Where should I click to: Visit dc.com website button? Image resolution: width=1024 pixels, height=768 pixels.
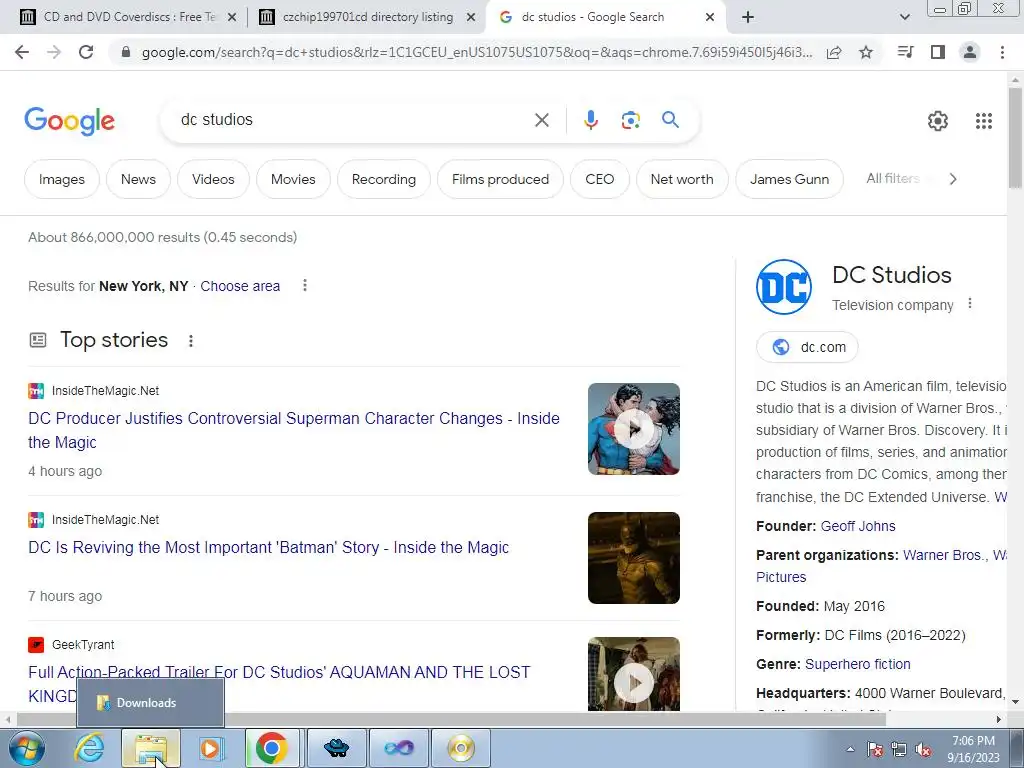click(807, 347)
